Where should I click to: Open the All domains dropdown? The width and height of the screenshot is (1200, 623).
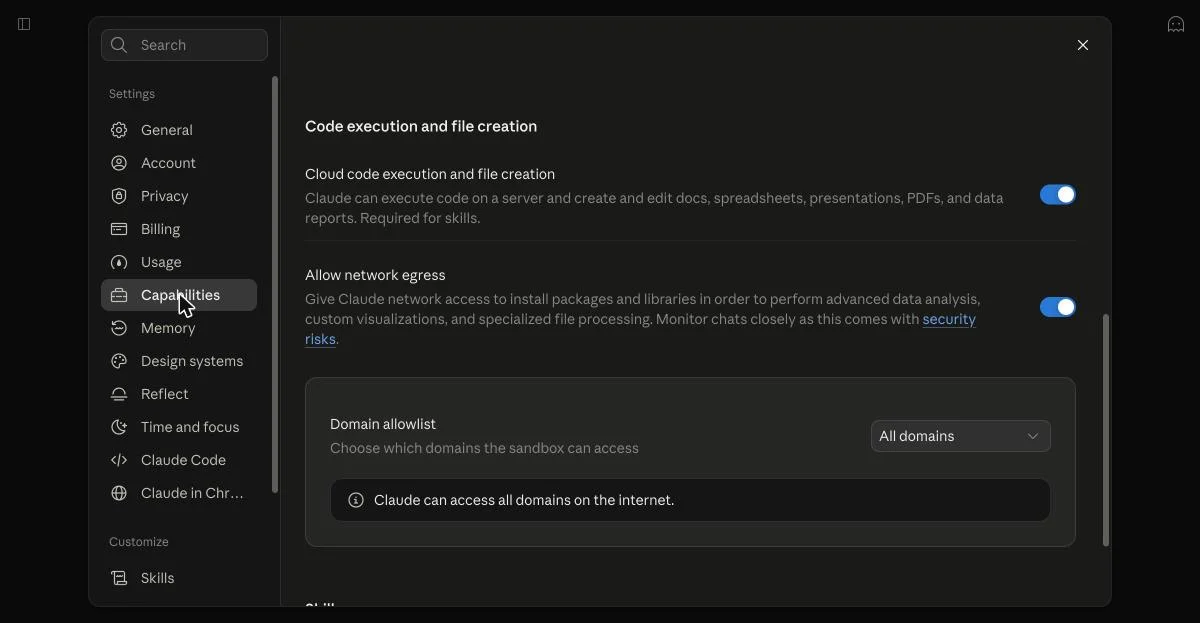coord(960,436)
